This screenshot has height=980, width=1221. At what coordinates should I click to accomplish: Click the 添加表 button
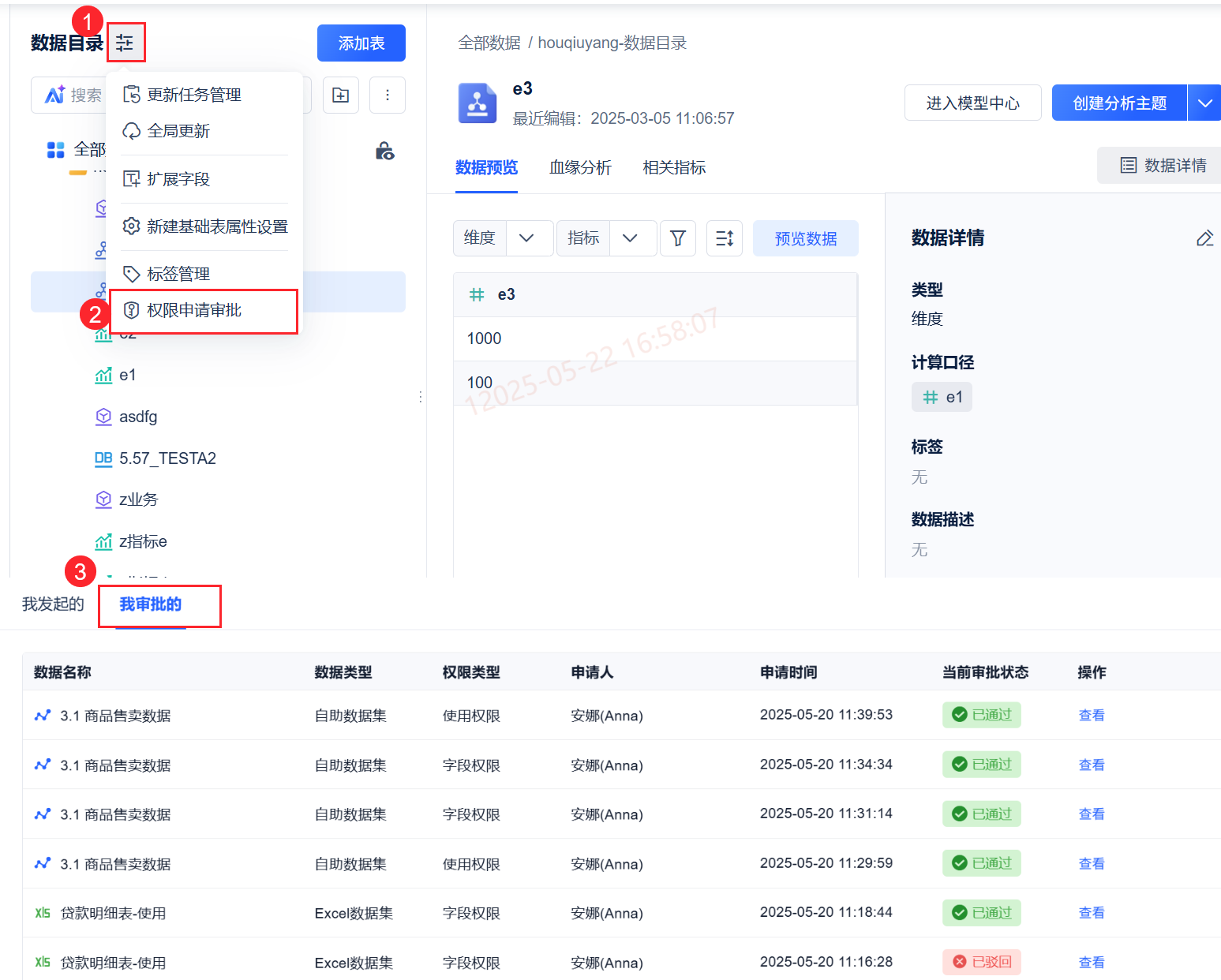361,43
